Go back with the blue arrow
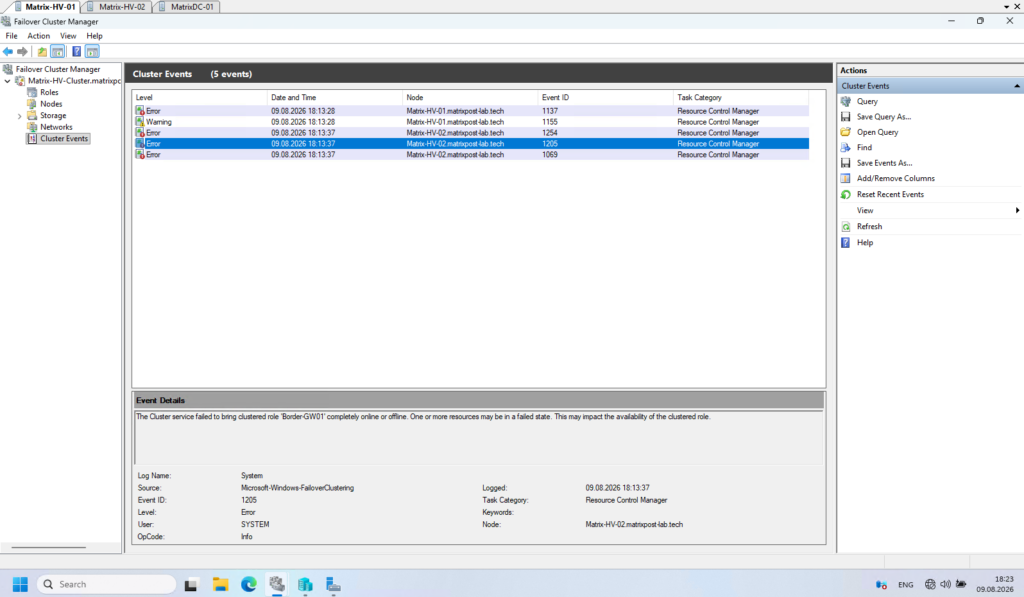This screenshot has height=597, width=1024. [8, 52]
